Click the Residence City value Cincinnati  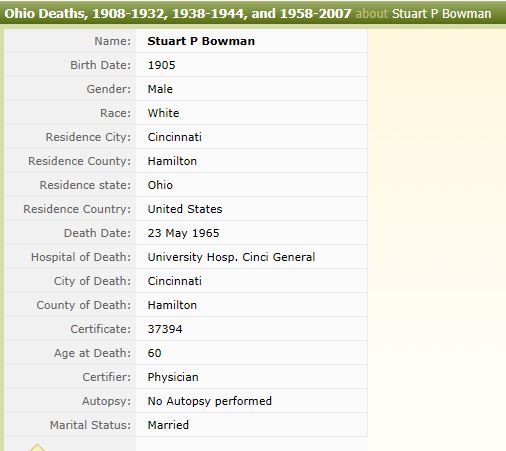175,137
